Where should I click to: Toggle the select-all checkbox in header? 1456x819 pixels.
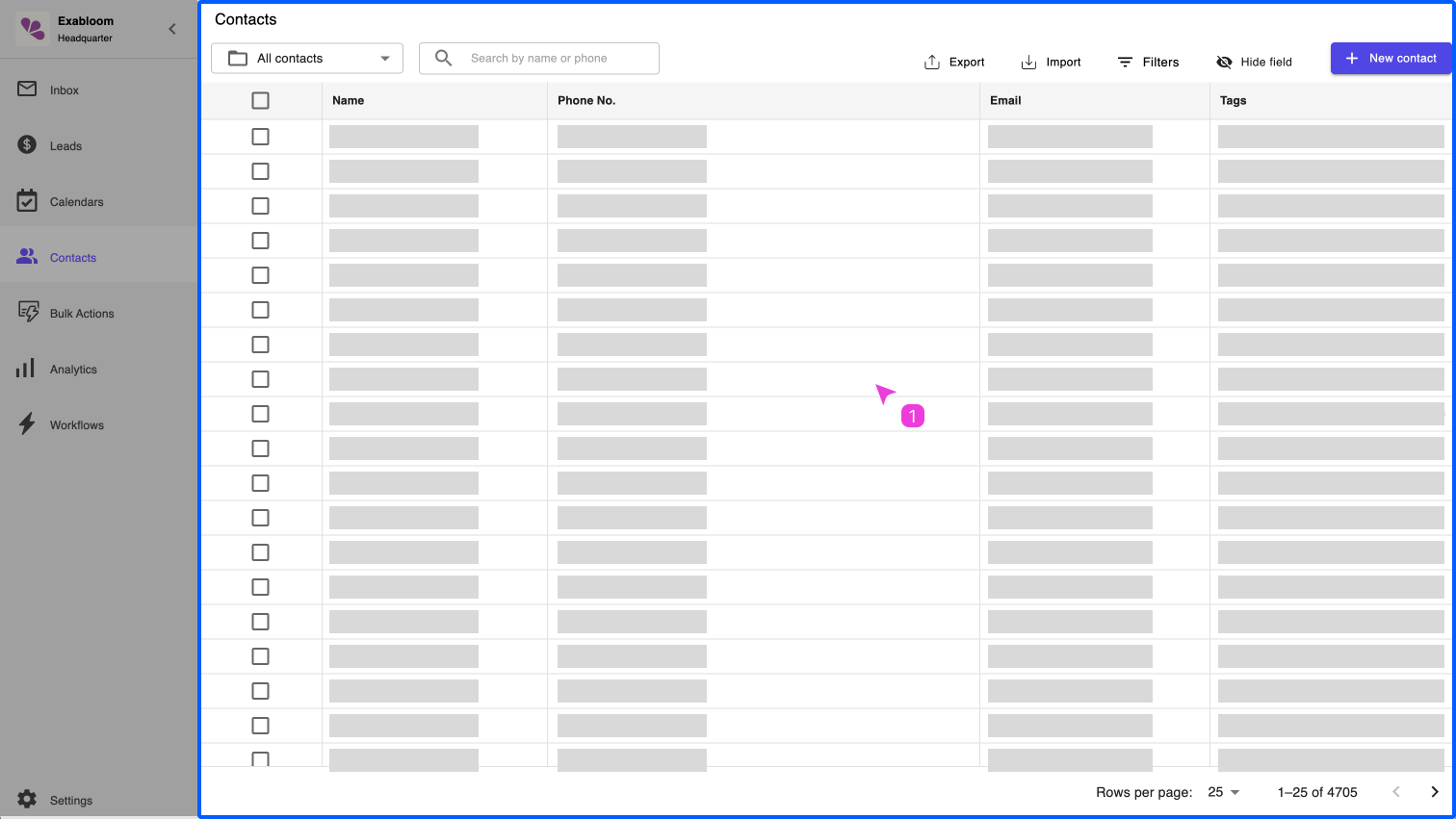tap(260, 100)
